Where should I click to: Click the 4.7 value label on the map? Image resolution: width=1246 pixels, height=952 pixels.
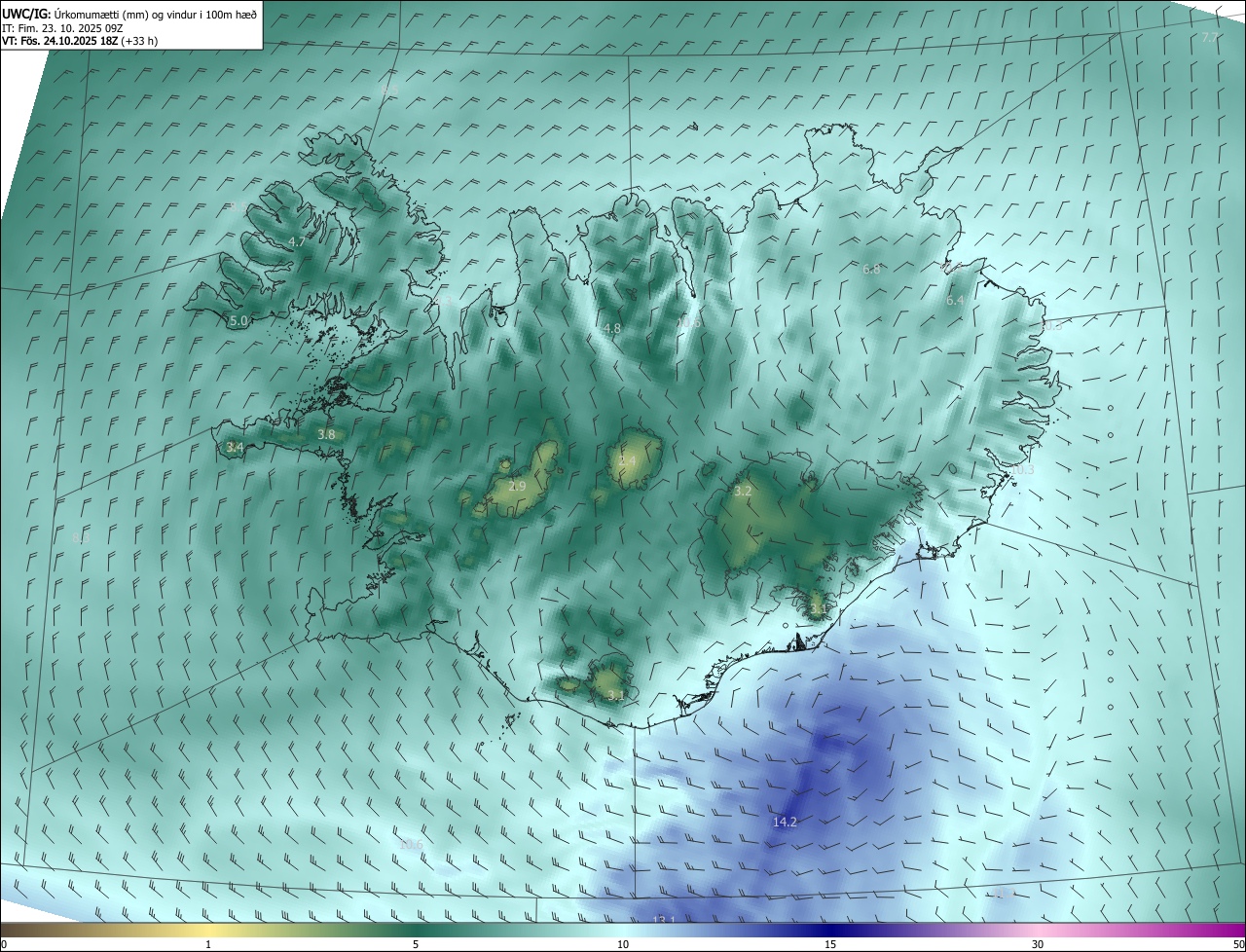pos(297,241)
